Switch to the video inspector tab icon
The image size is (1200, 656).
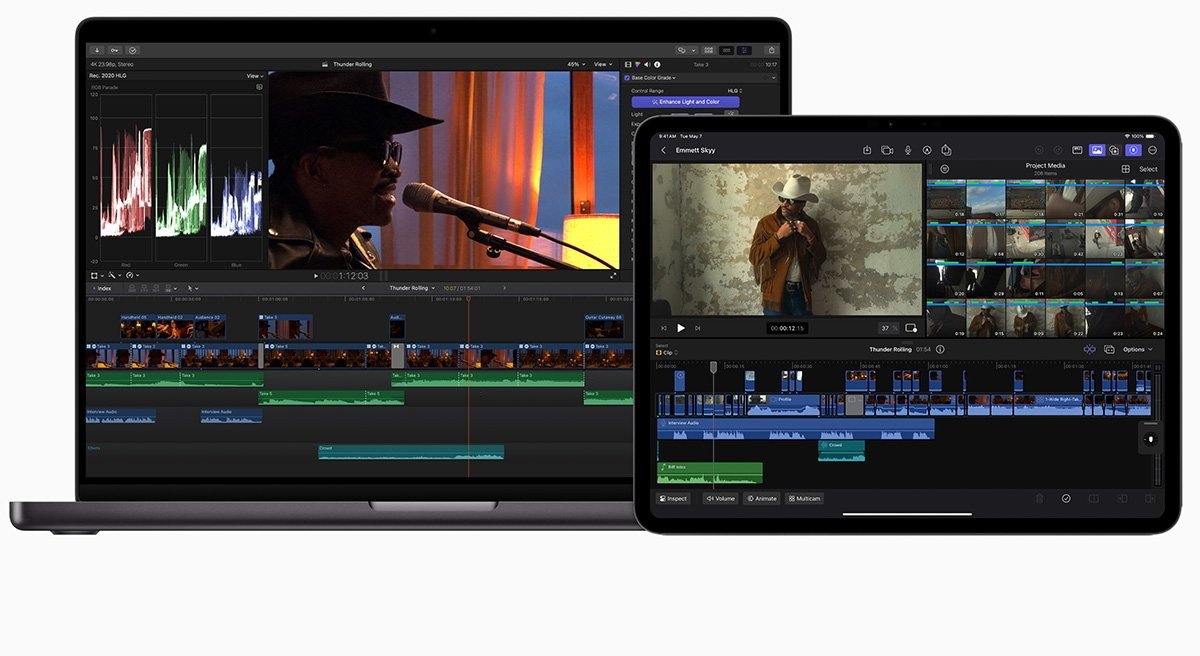627,65
